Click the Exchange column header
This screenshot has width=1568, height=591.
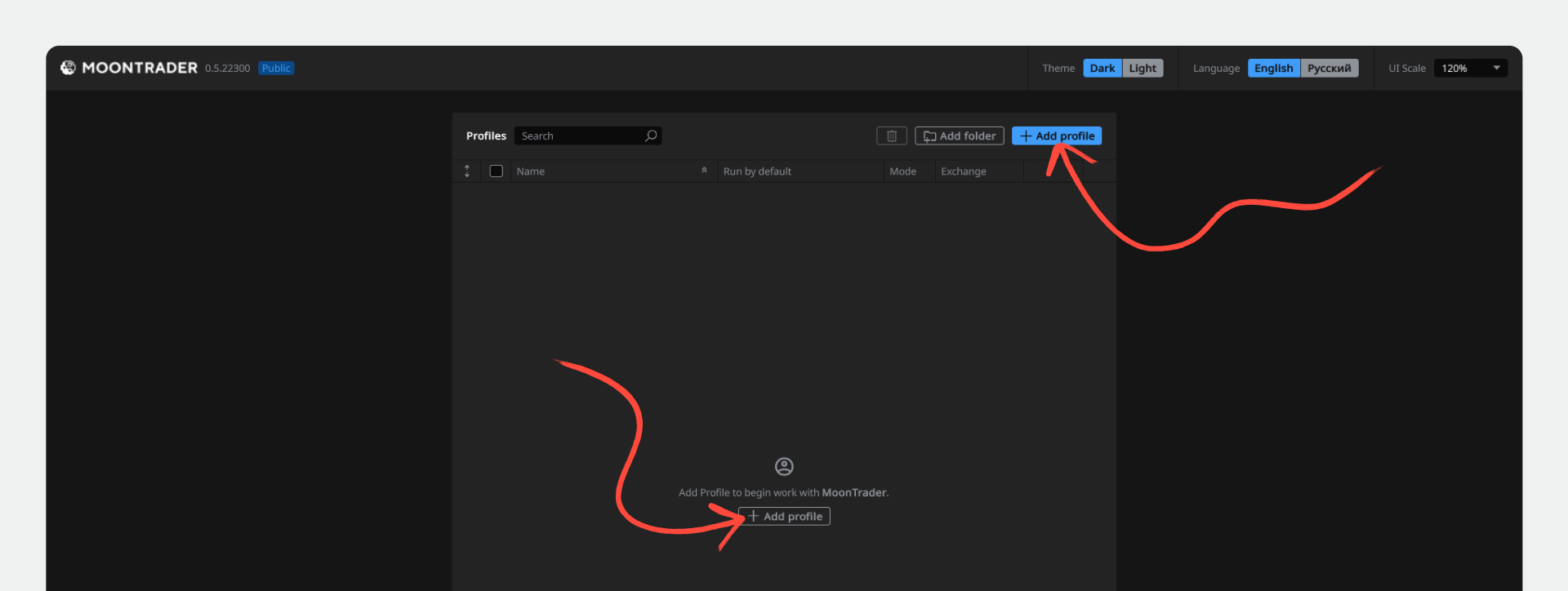point(964,171)
